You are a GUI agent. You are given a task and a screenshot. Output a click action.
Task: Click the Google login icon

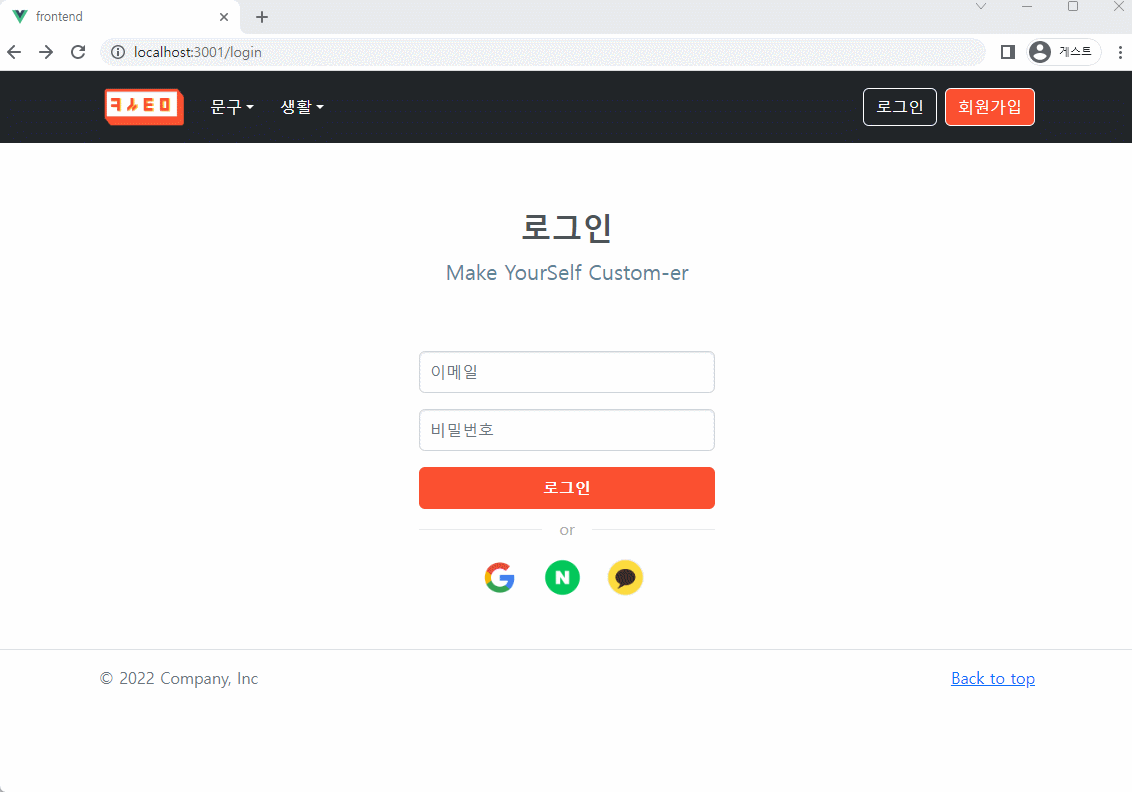coord(500,578)
